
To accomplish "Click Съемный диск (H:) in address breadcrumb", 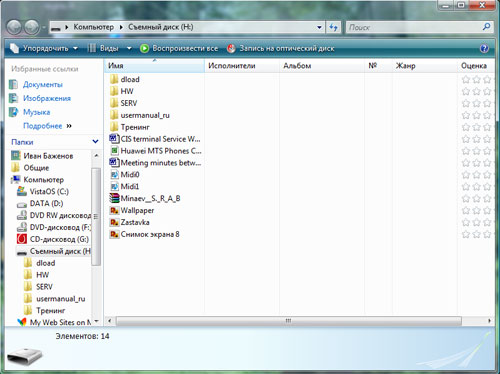I will pos(161,27).
